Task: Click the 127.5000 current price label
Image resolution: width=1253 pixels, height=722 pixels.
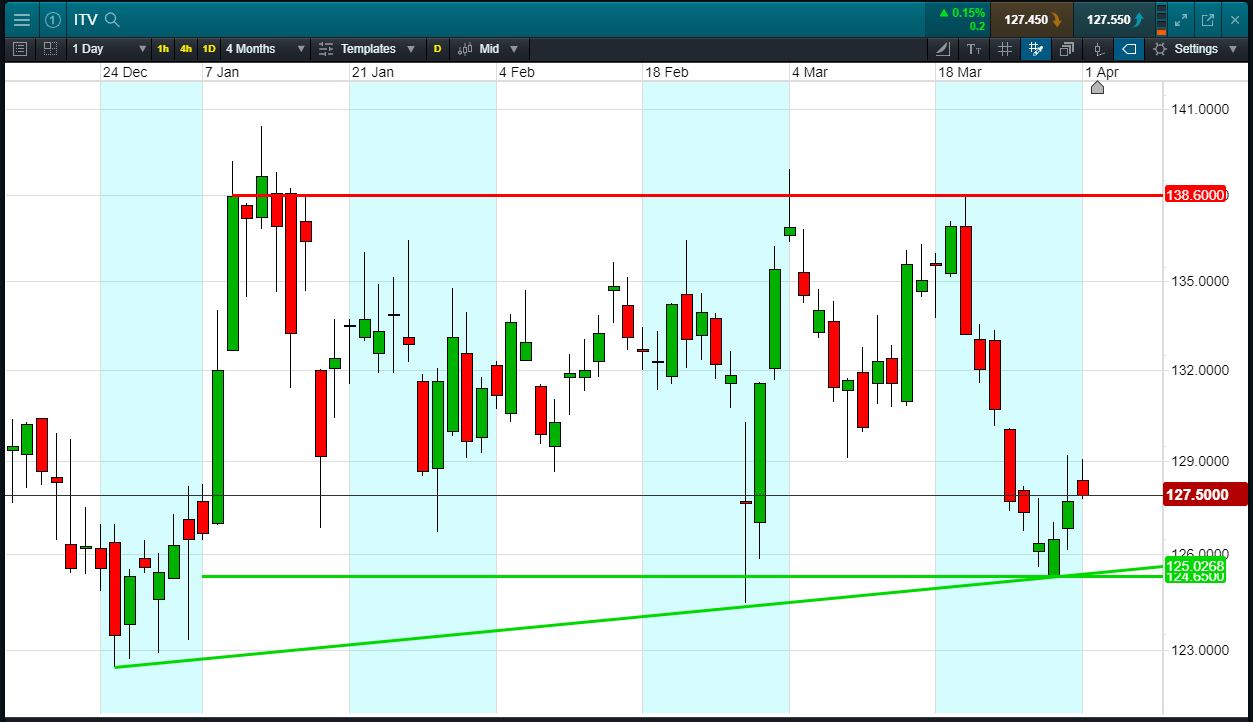Action: [x=1206, y=494]
